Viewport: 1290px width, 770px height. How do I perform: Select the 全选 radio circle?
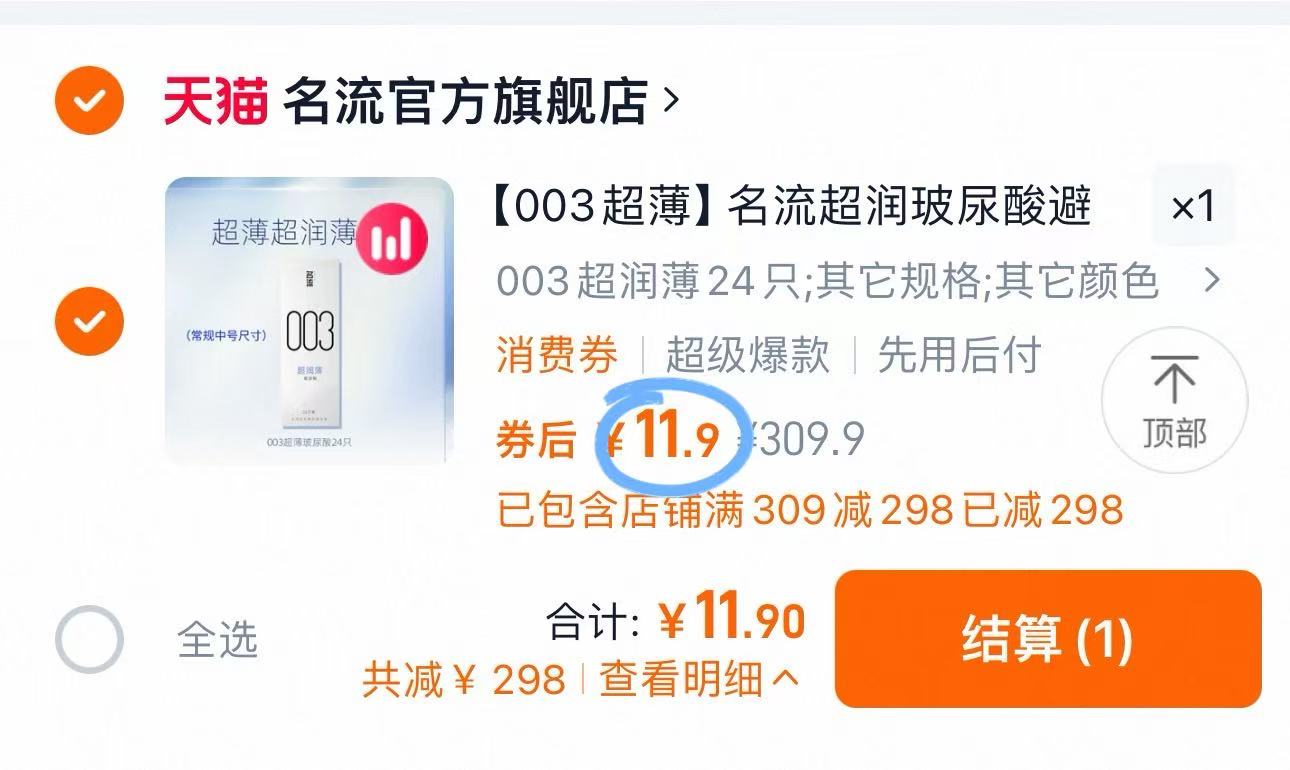tap(89, 638)
